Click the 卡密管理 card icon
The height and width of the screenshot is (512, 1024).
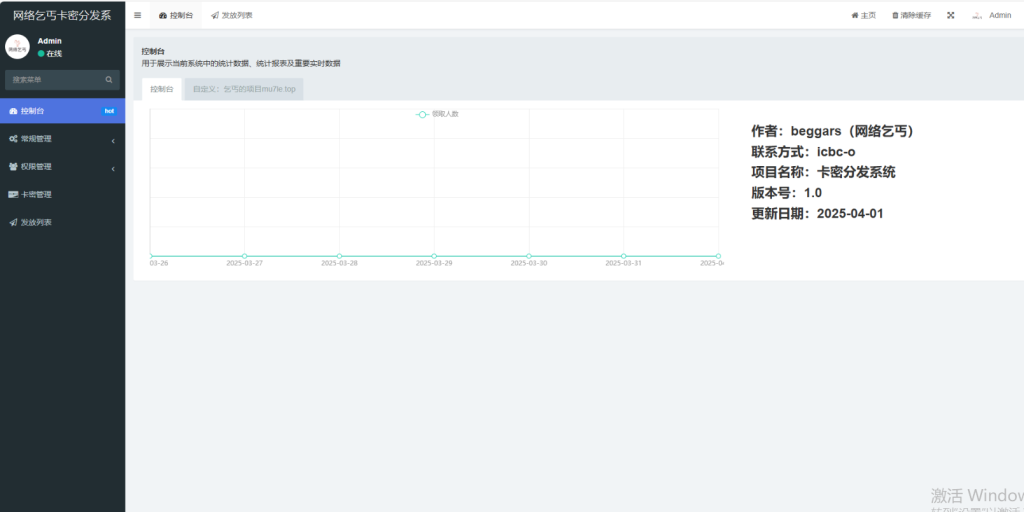click(x=13, y=195)
